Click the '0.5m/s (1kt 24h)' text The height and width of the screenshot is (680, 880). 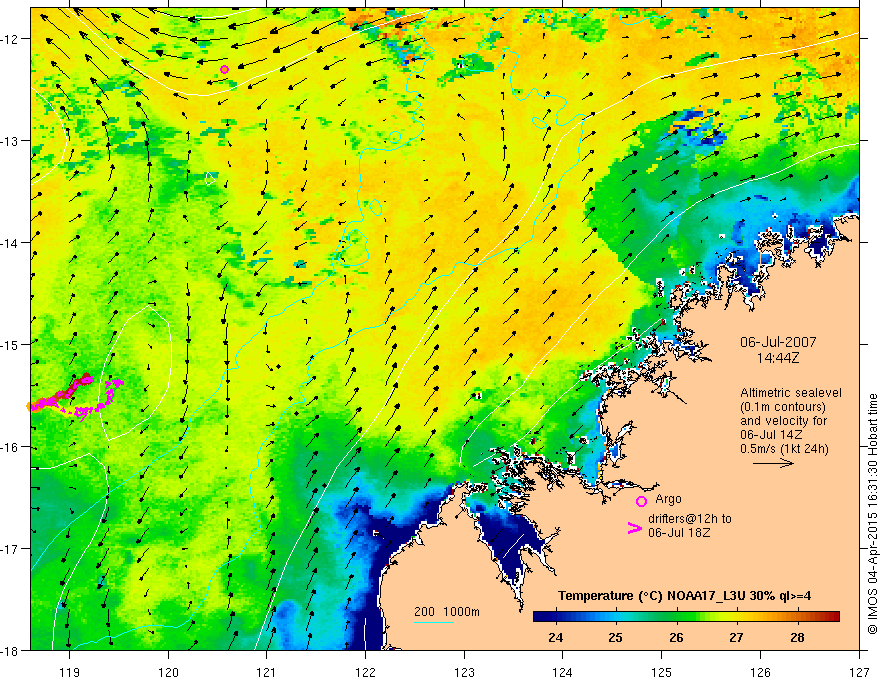[x=784, y=448]
